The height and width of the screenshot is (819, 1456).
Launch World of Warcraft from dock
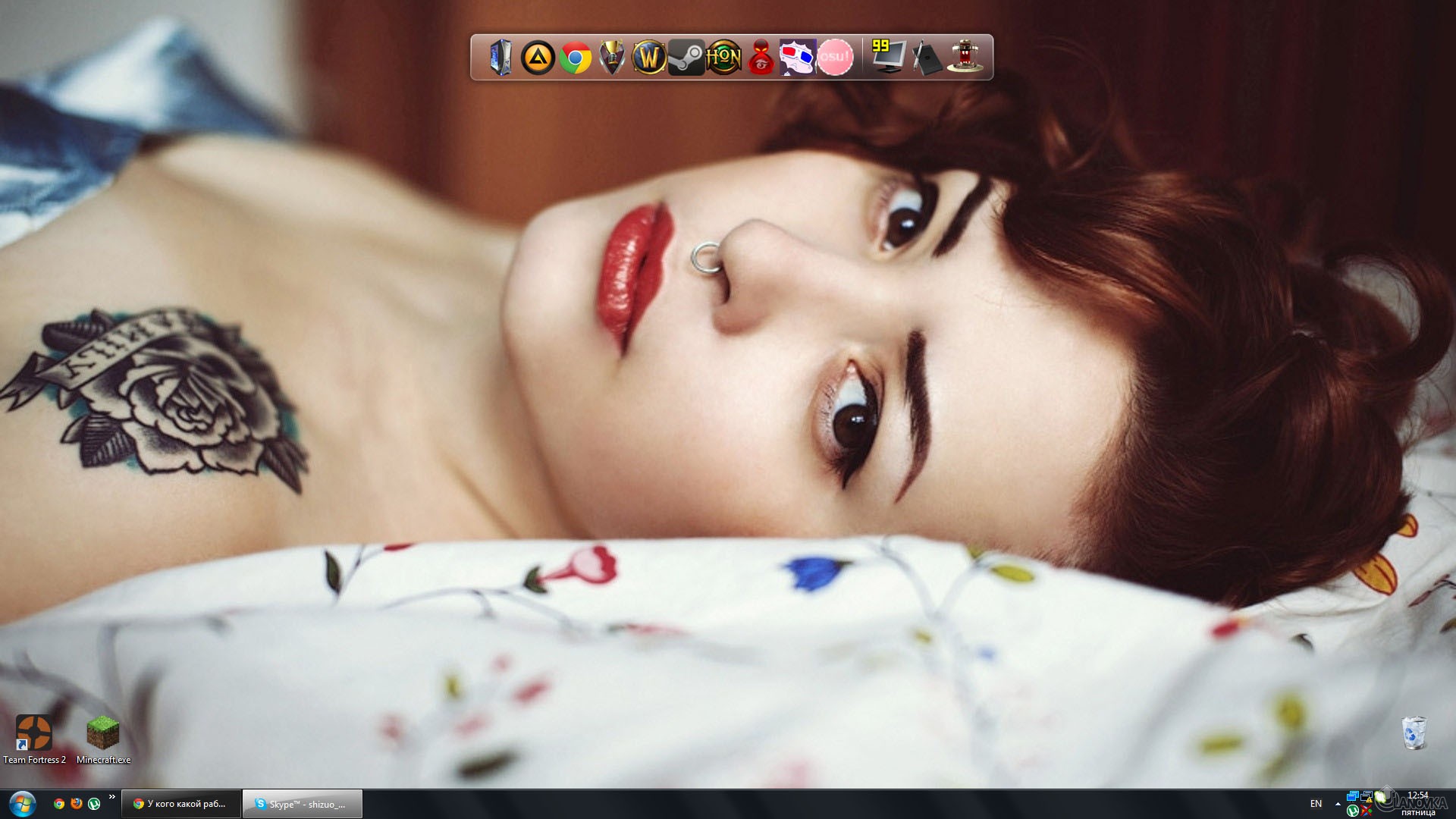pos(649,57)
